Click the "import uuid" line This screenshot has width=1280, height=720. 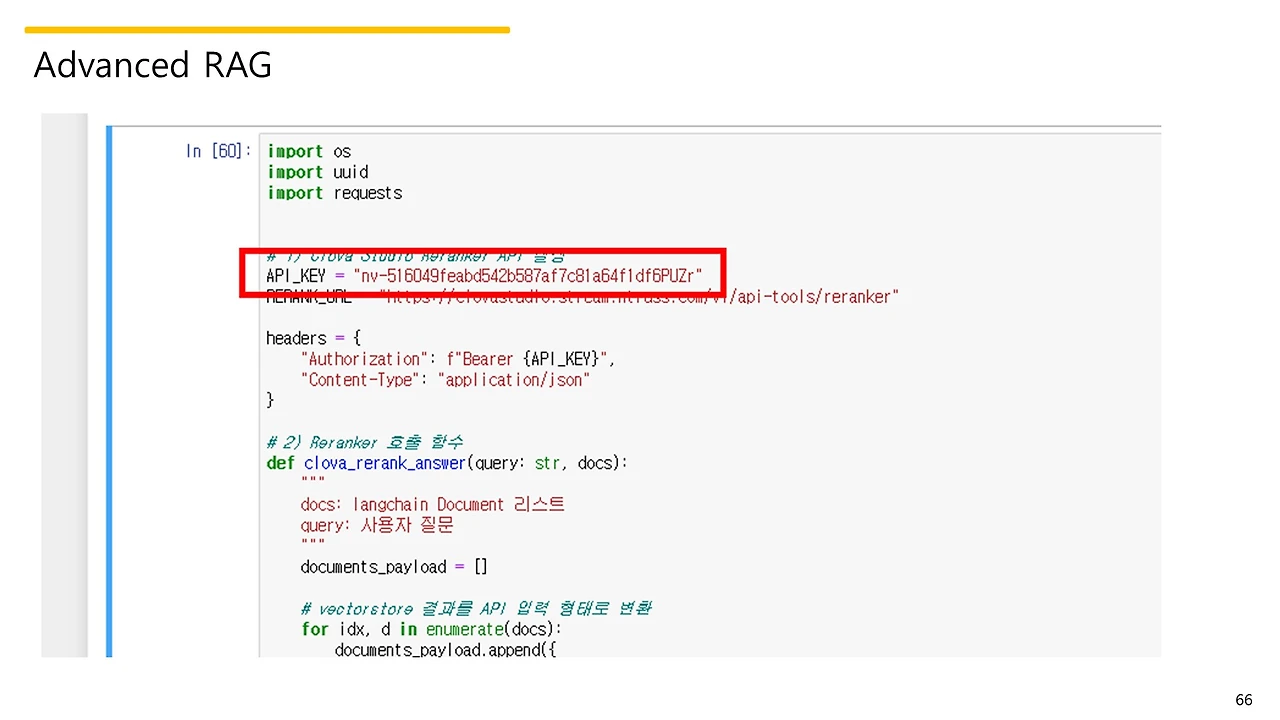tap(318, 172)
